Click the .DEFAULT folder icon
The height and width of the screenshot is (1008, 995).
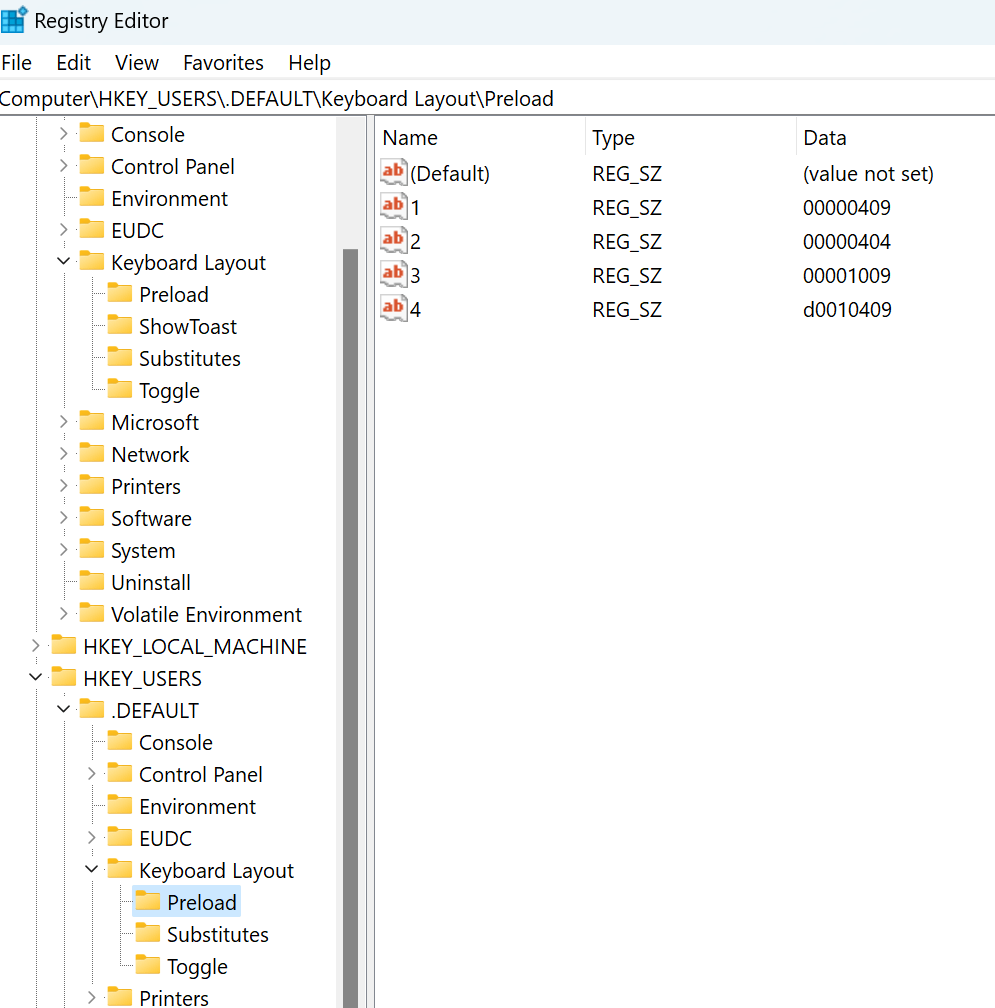point(91,710)
